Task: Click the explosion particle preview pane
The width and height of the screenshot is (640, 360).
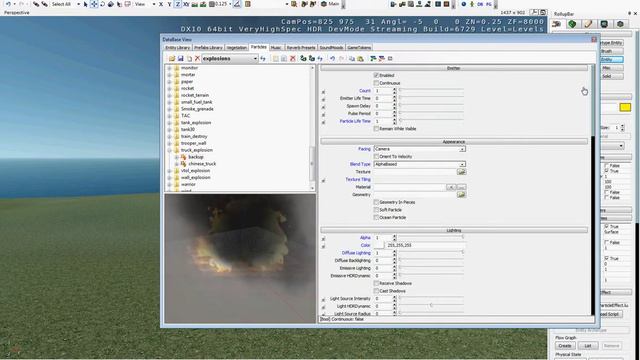Action: 240,259
